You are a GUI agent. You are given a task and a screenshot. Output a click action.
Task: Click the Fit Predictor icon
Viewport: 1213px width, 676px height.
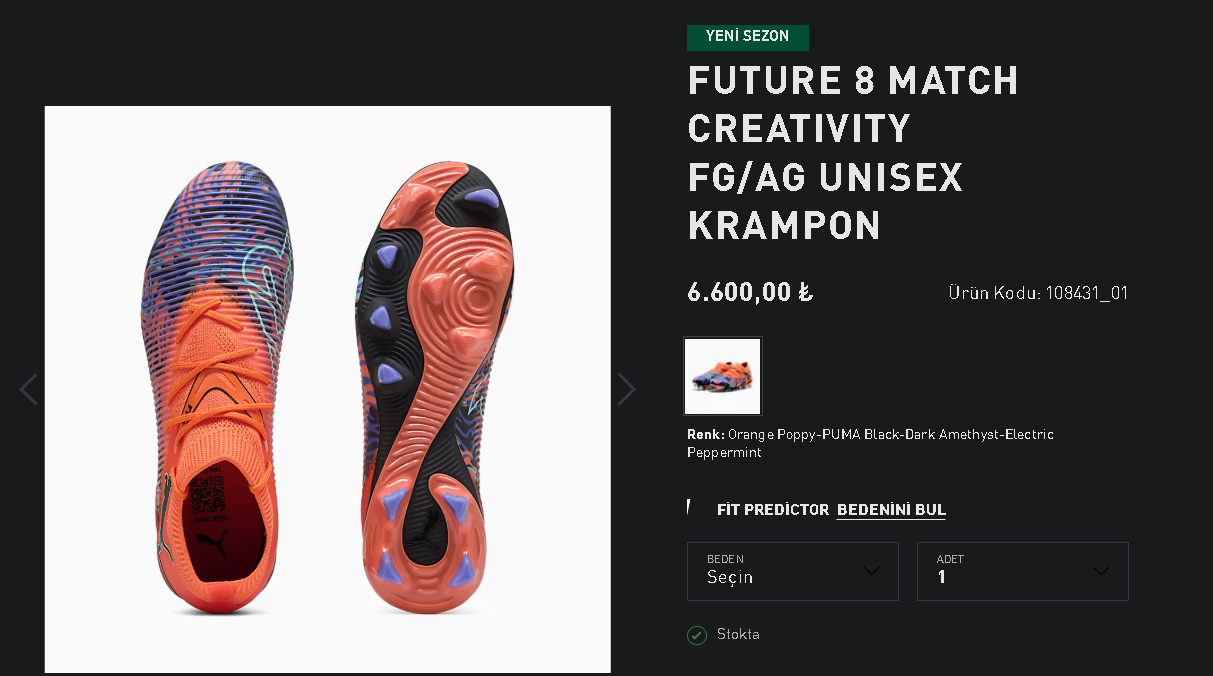click(x=689, y=508)
